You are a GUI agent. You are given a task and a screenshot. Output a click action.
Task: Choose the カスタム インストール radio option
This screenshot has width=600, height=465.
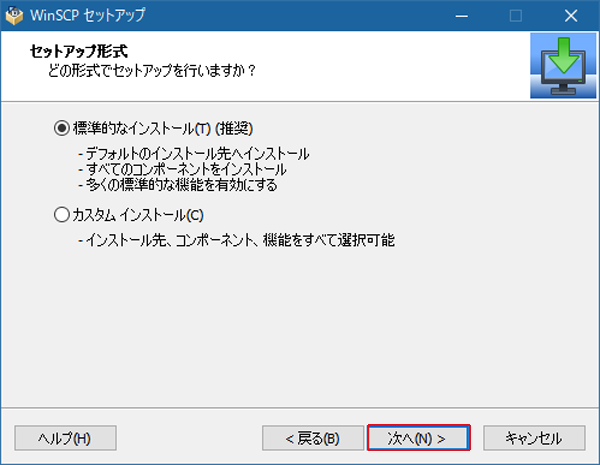coord(62,214)
